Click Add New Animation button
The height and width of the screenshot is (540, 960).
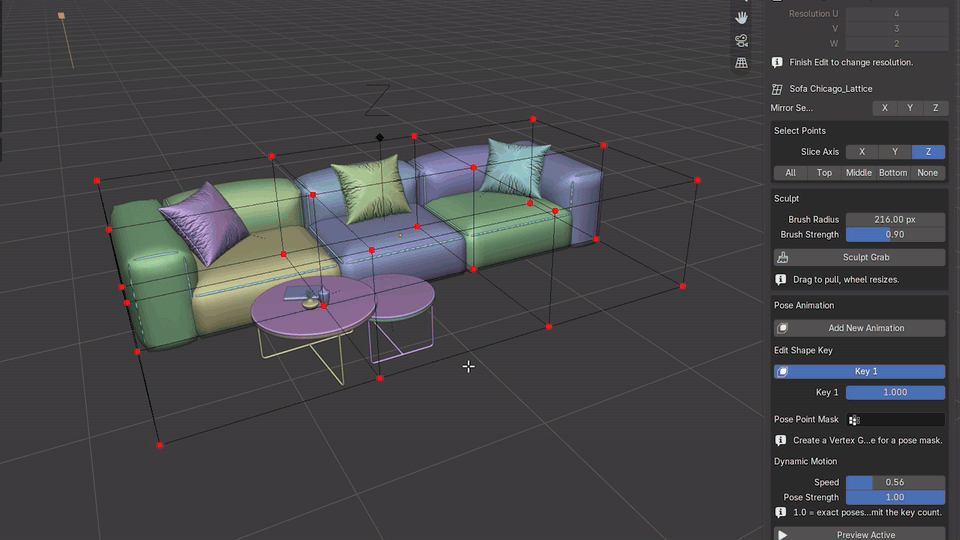(x=860, y=328)
